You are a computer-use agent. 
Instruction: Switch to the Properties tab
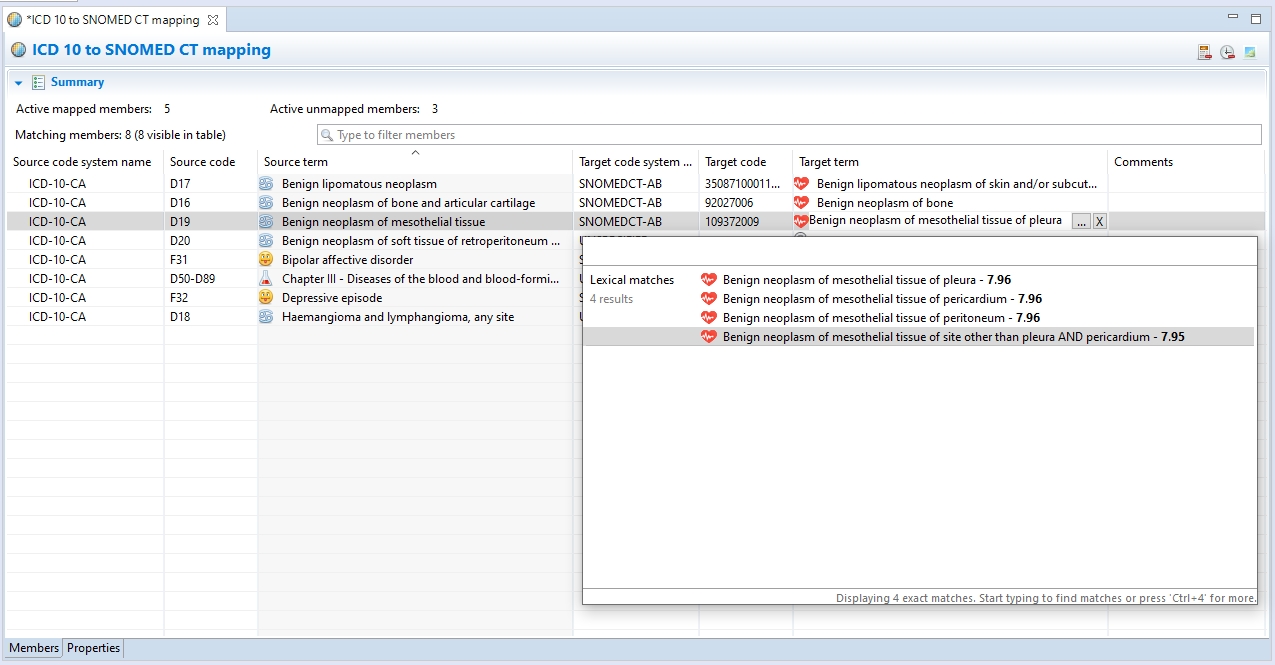coord(94,648)
